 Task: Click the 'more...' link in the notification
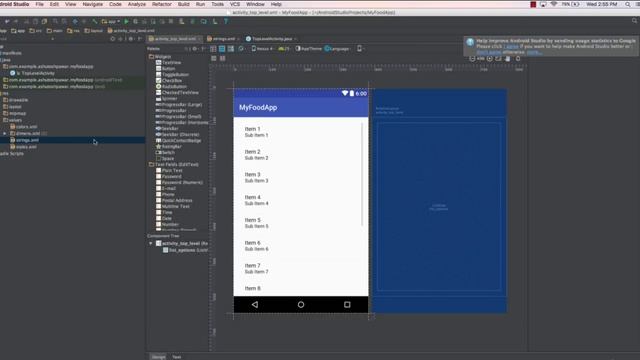click(x=534, y=52)
